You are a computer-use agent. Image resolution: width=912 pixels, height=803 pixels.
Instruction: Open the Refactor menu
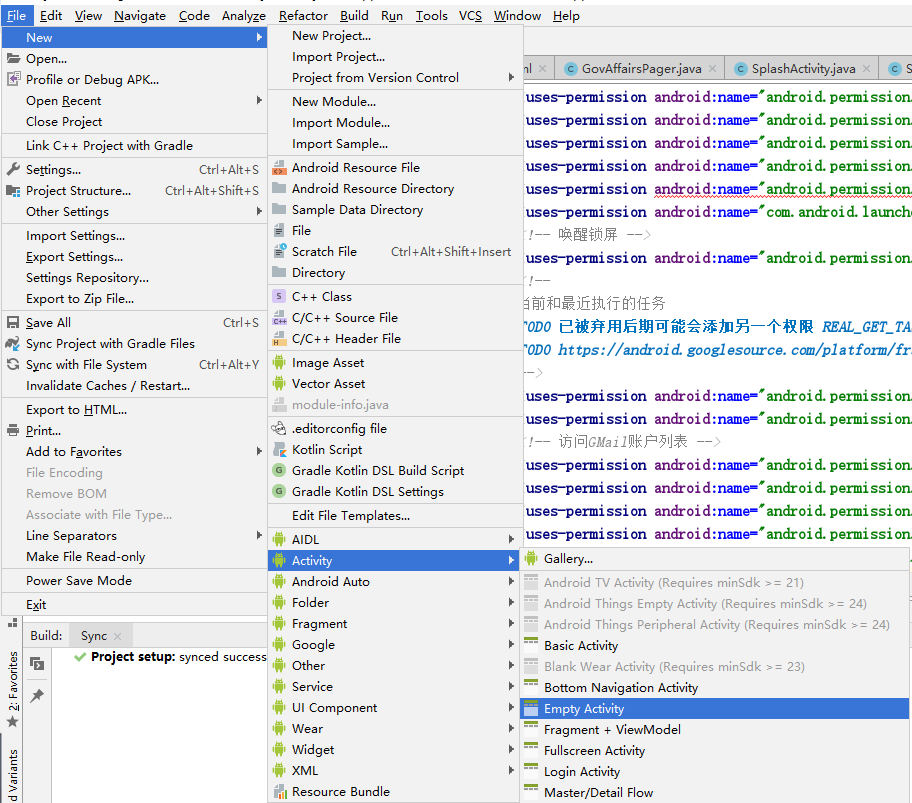[x=303, y=16]
